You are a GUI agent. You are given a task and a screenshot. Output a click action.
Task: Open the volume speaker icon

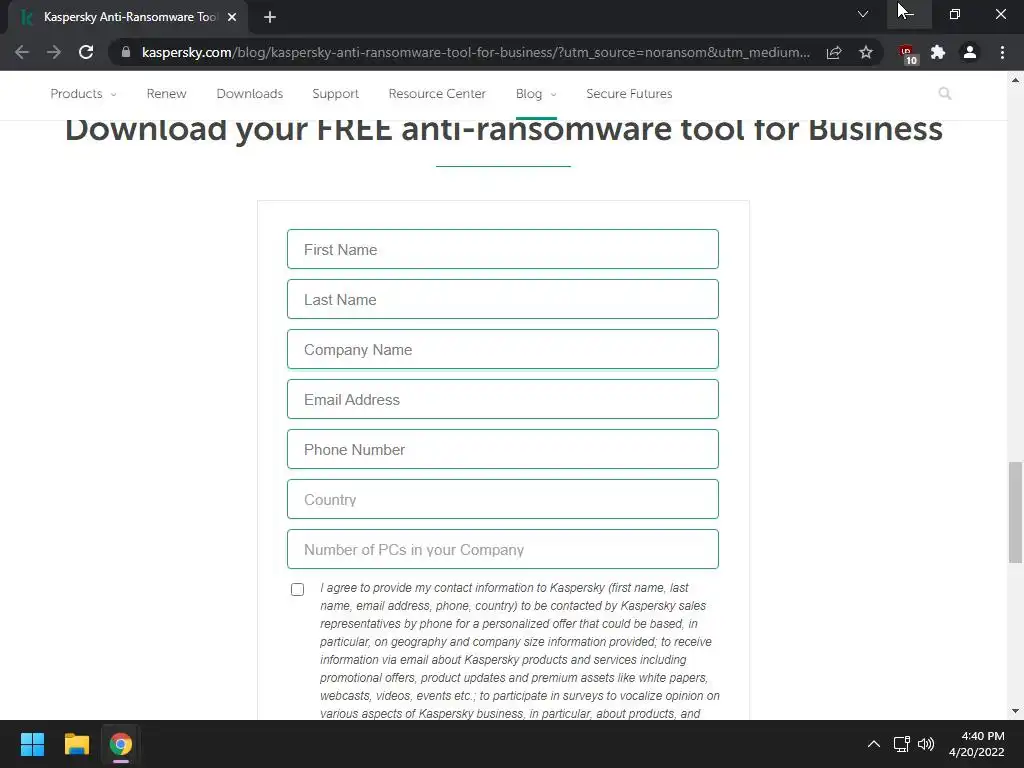tap(926, 744)
